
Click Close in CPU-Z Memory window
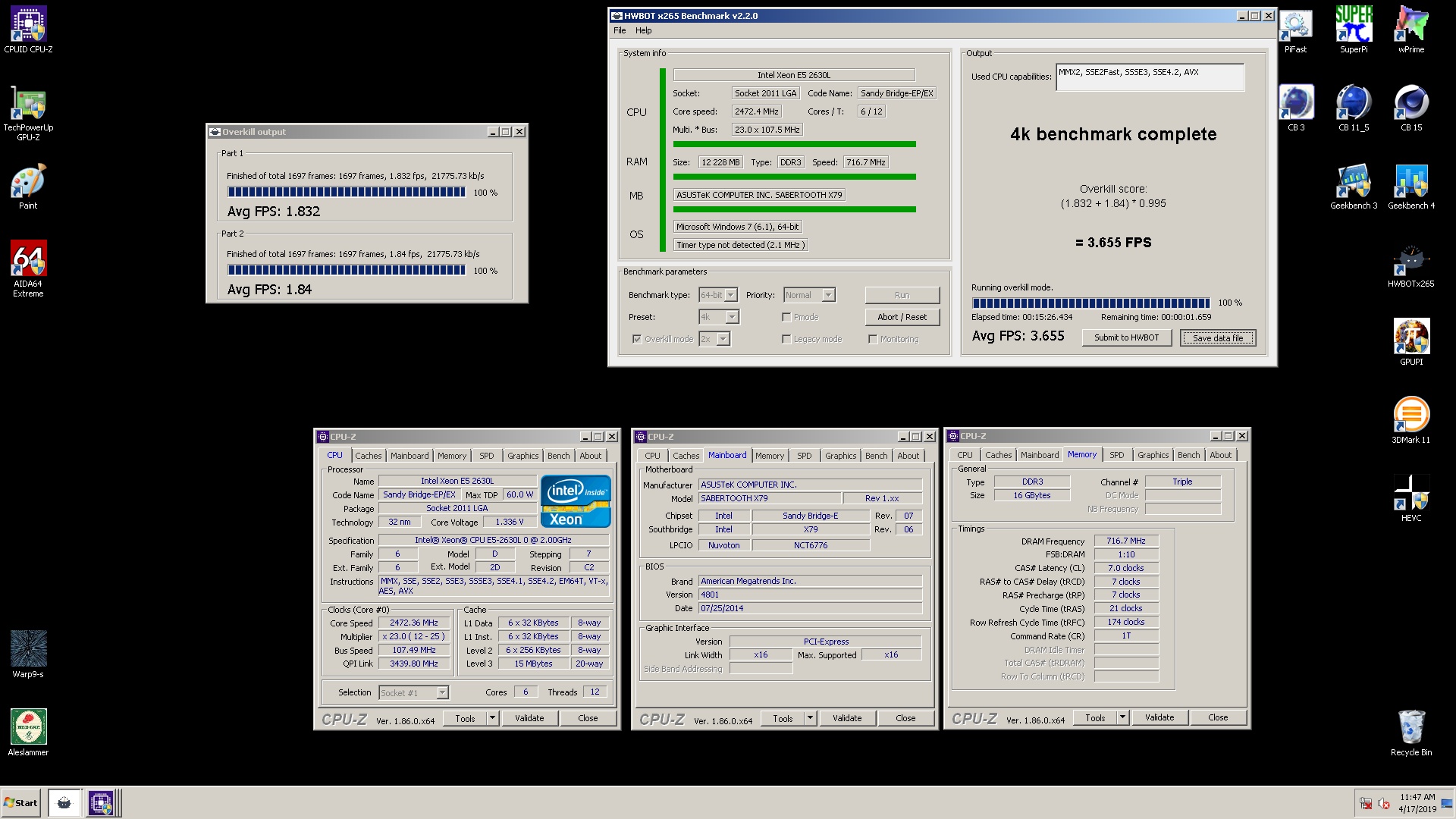(x=1218, y=717)
